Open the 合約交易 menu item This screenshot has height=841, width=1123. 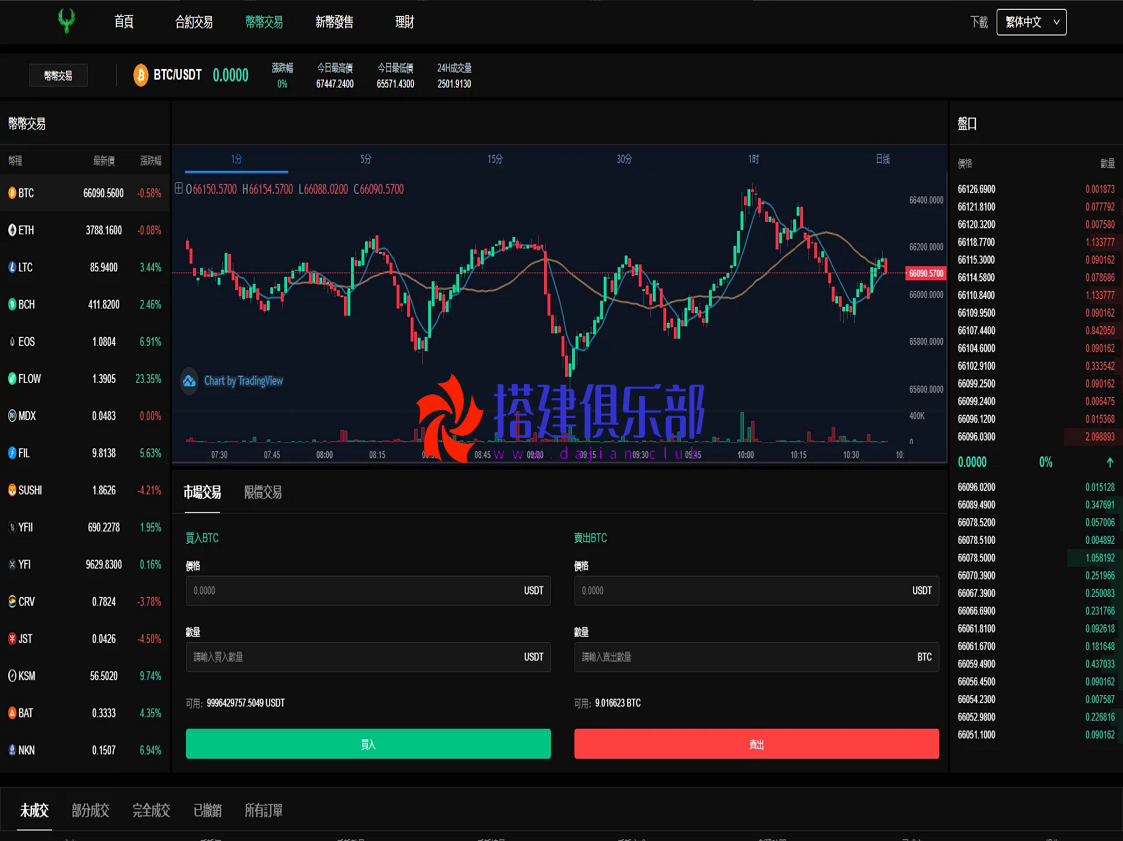tap(194, 22)
